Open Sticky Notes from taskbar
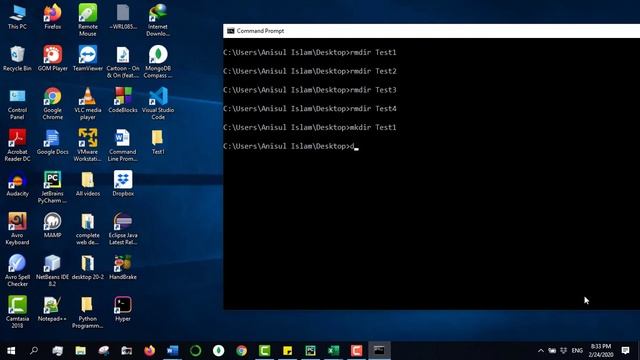The width and height of the screenshot is (640, 360). [287, 351]
